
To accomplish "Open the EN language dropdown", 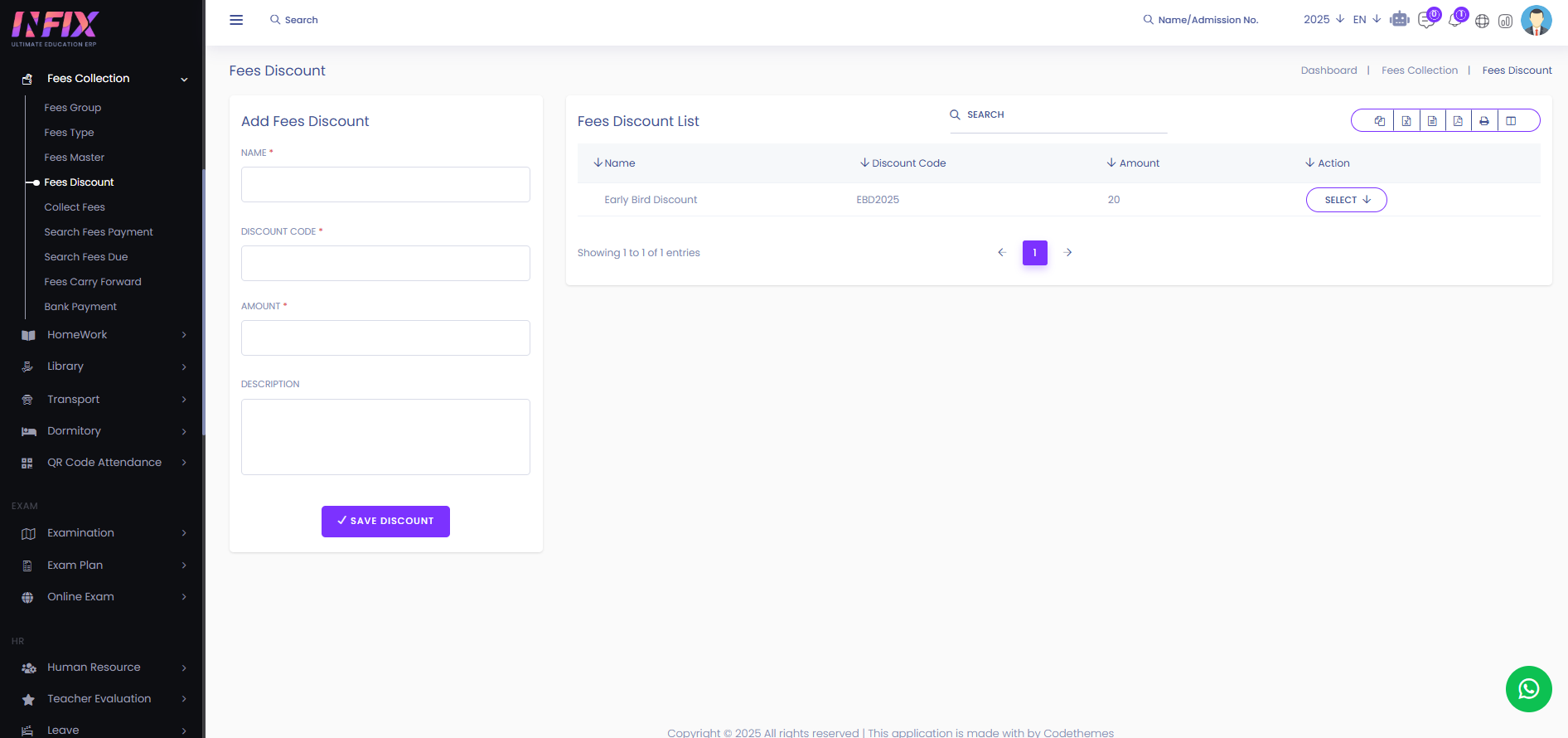I will click(x=1367, y=19).
